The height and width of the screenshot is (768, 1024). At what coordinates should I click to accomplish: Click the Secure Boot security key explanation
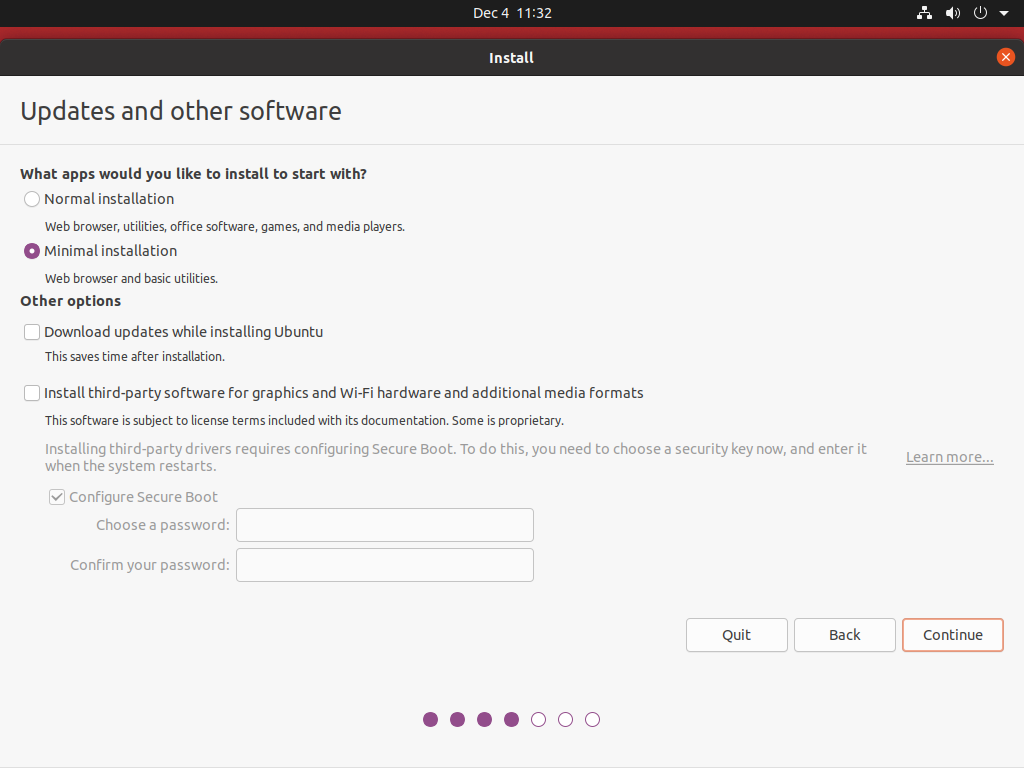pyautogui.click(x=456, y=457)
